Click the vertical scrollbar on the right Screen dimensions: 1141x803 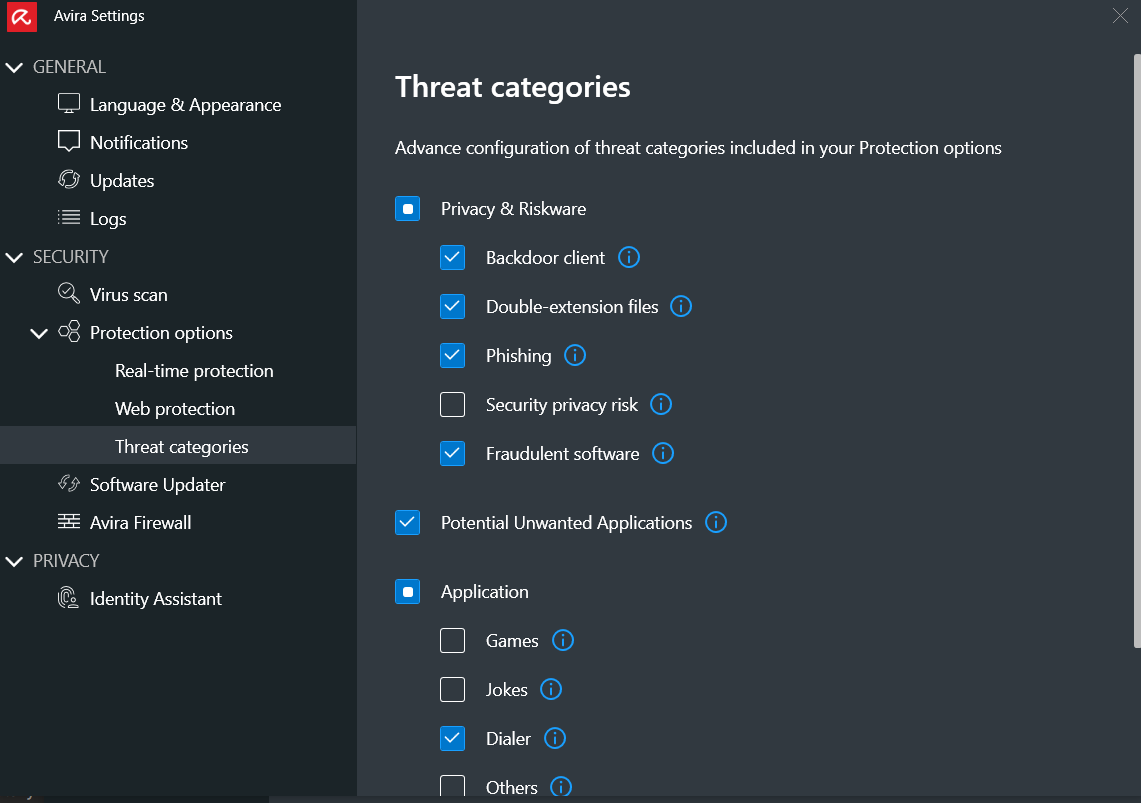tap(1136, 350)
